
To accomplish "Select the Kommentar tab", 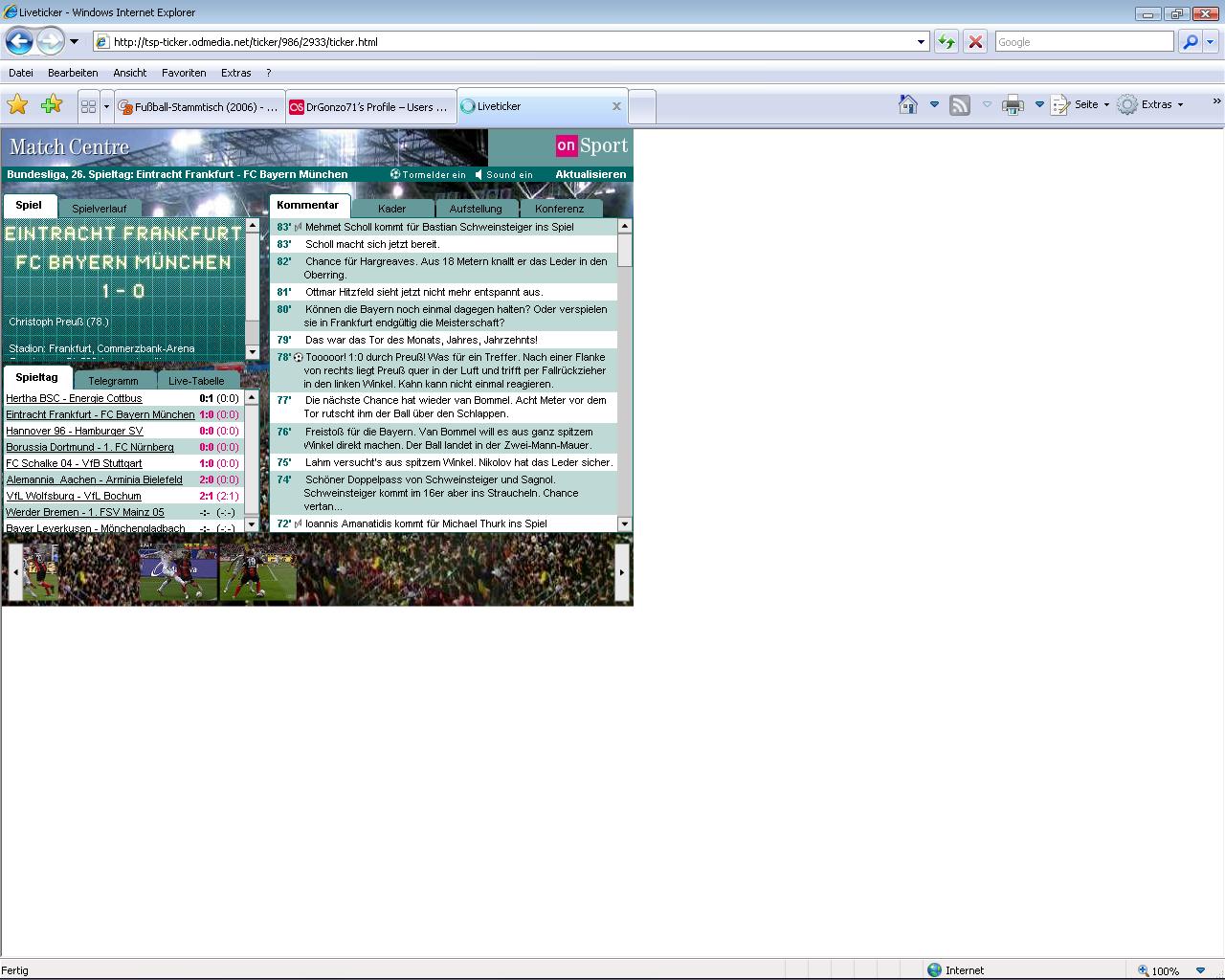I will (x=308, y=206).
